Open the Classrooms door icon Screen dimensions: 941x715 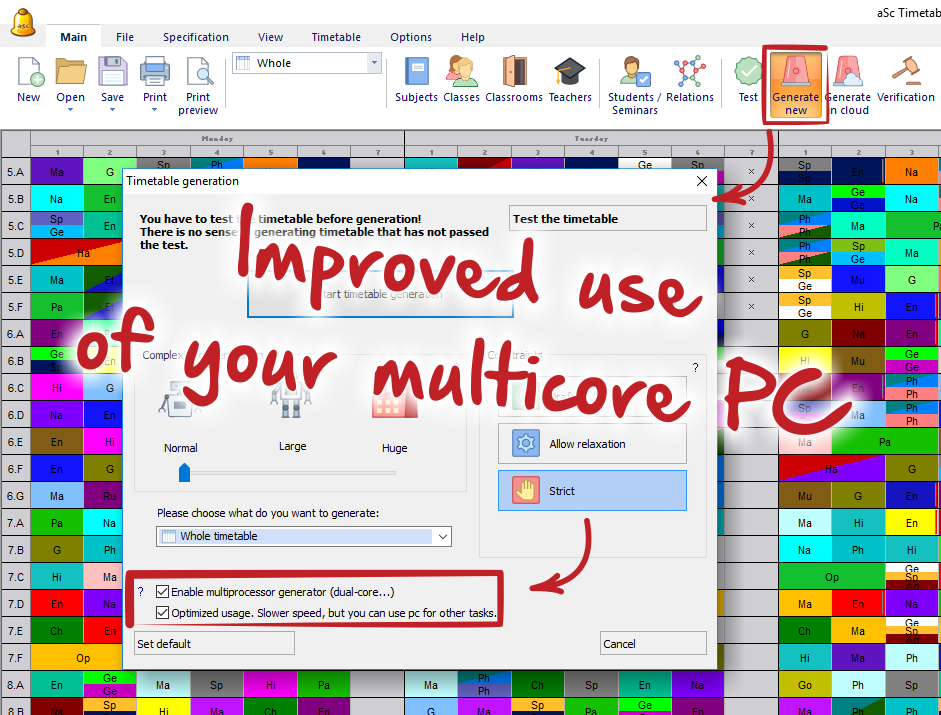(x=514, y=73)
